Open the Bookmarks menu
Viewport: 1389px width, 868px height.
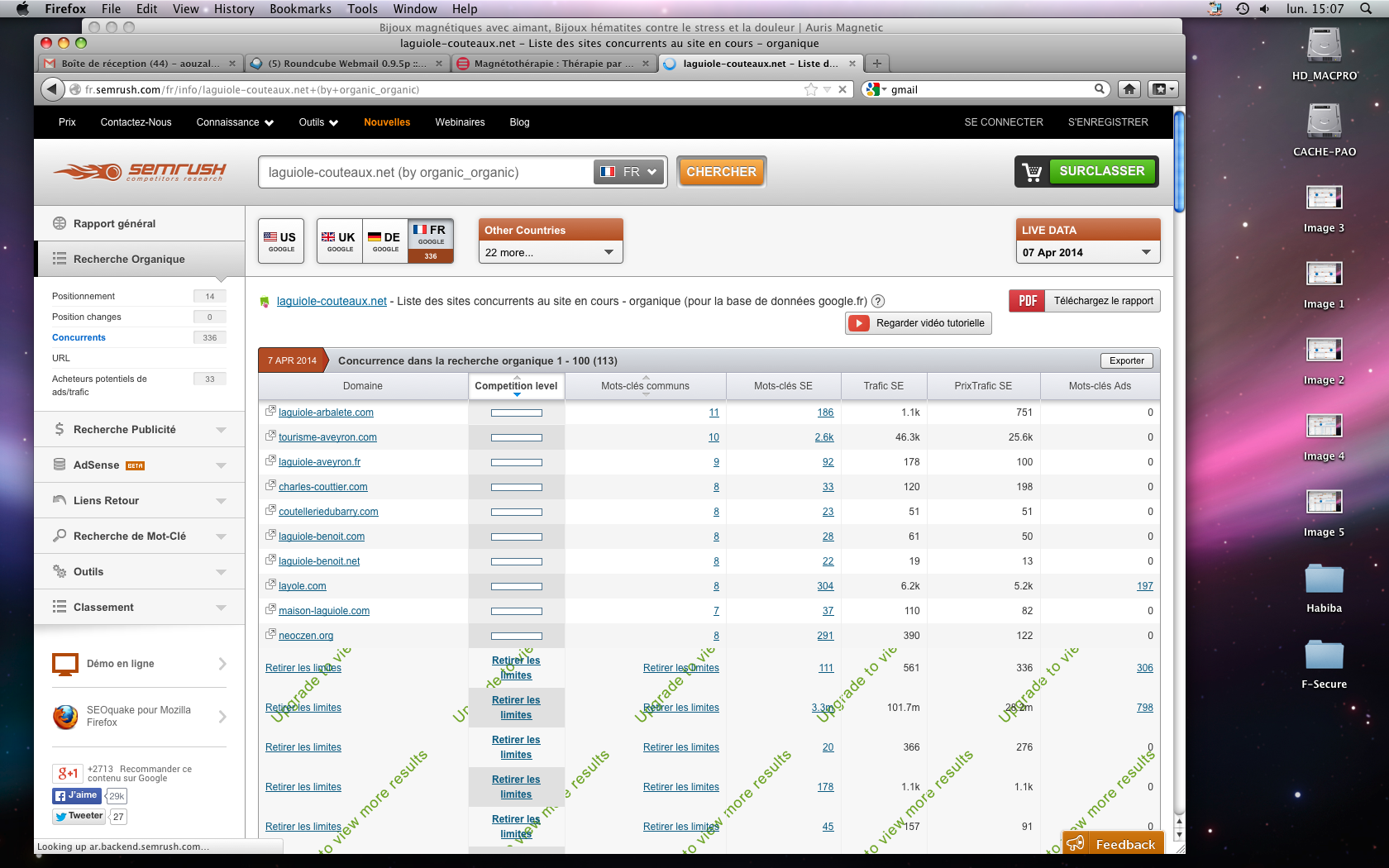pyautogui.click(x=300, y=8)
